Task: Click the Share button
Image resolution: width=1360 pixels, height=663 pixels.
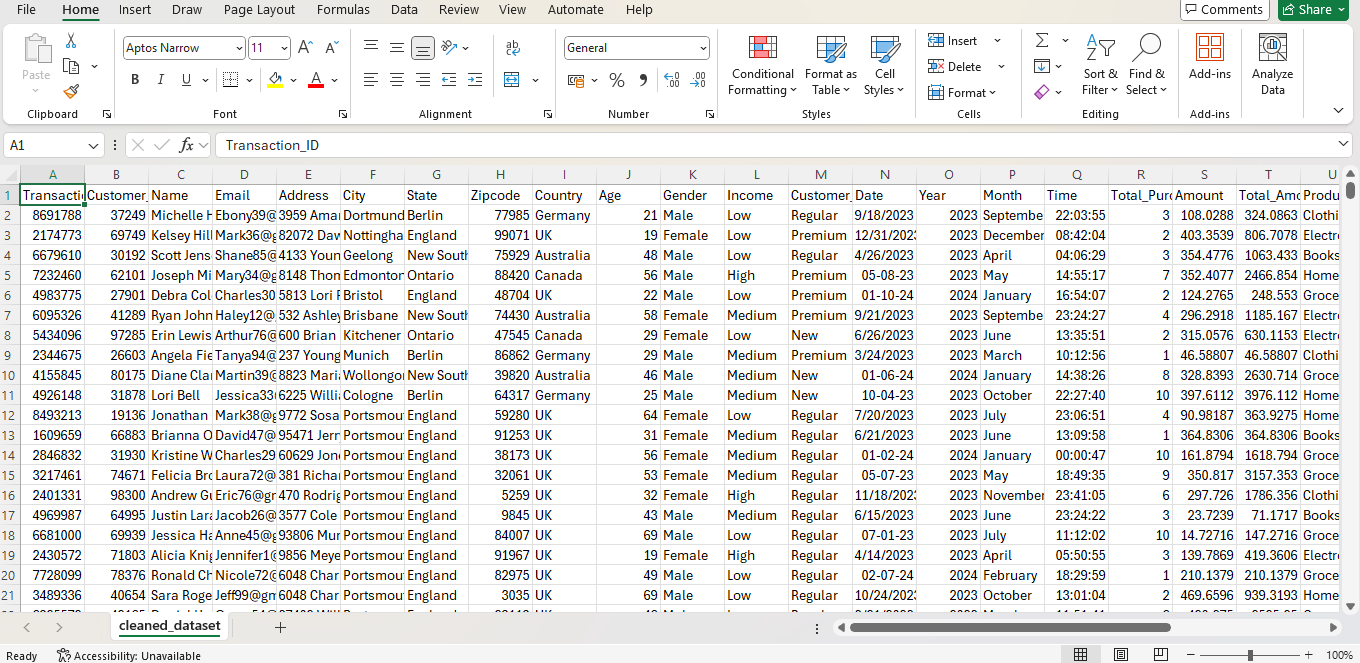Action: [x=1314, y=10]
